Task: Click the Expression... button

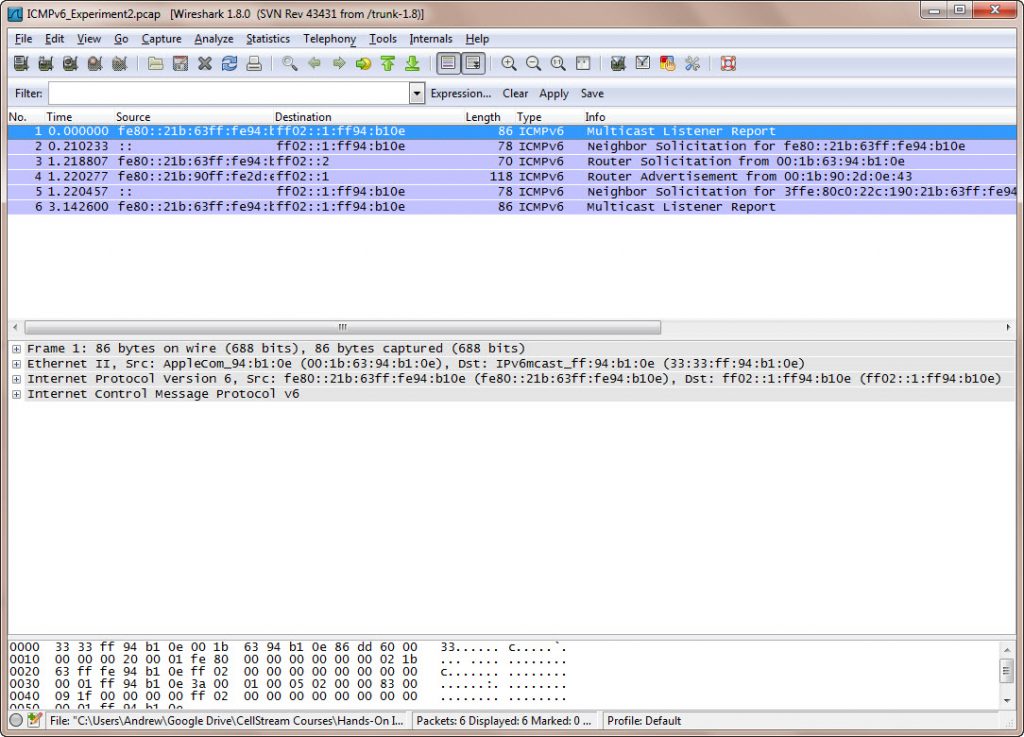Action: tap(460, 93)
